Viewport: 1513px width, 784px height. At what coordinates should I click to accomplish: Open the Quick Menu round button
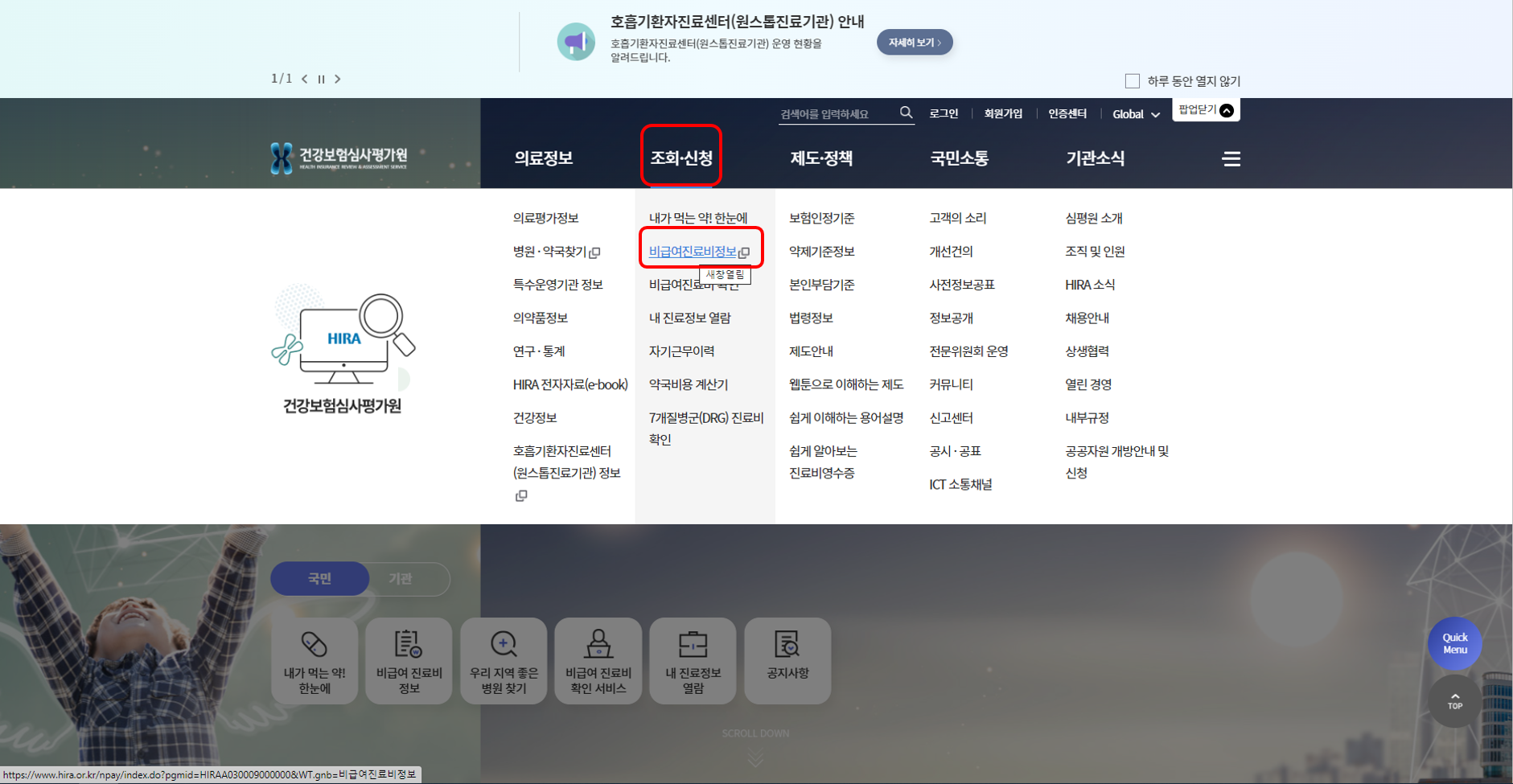[x=1454, y=643]
